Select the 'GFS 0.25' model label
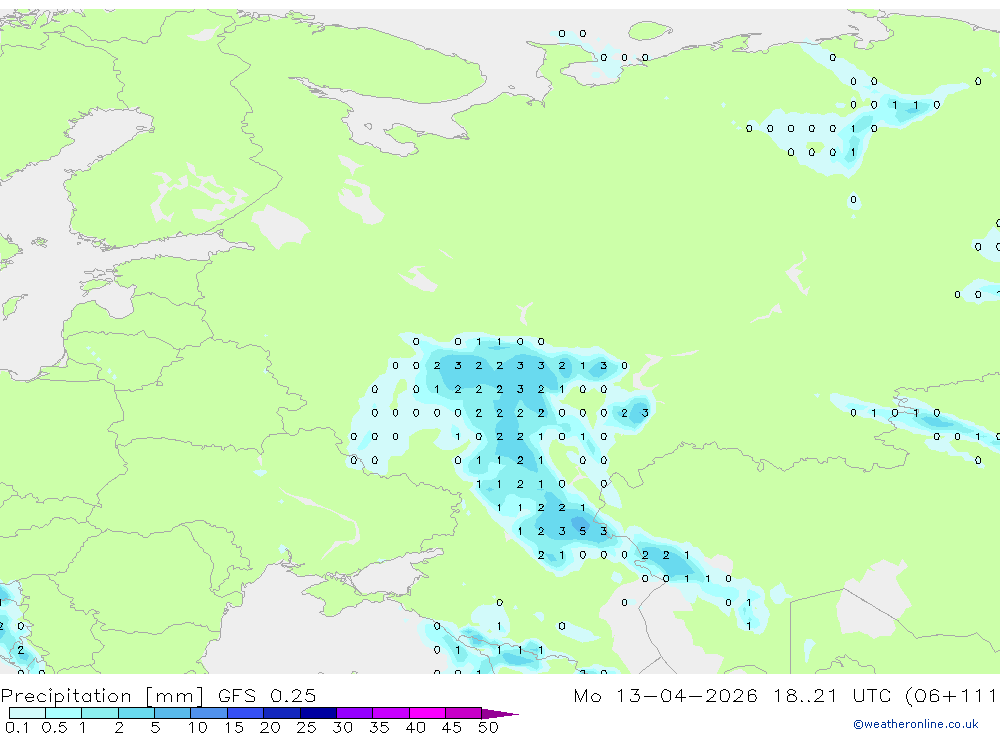 (267, 696)
